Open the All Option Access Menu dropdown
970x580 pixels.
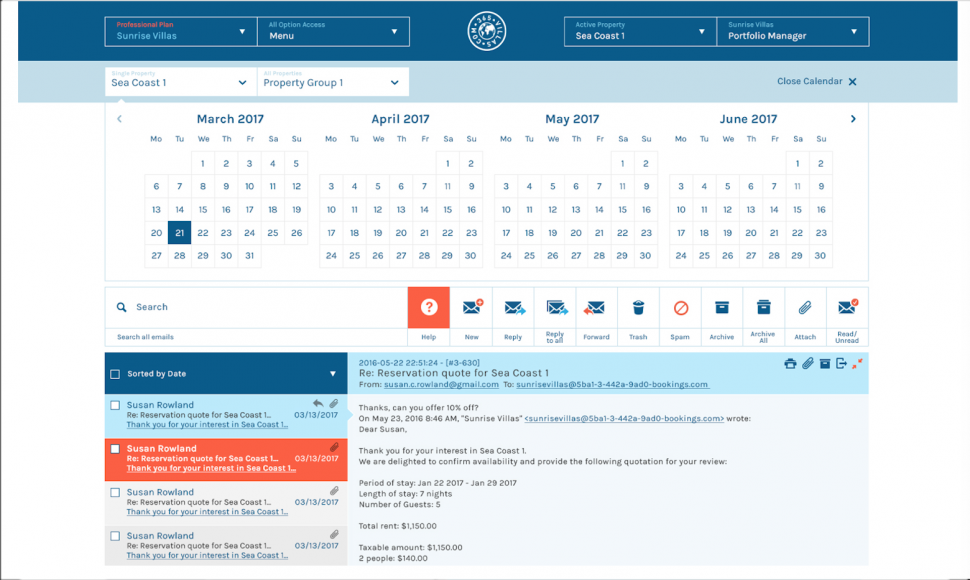tap(333, 32)
